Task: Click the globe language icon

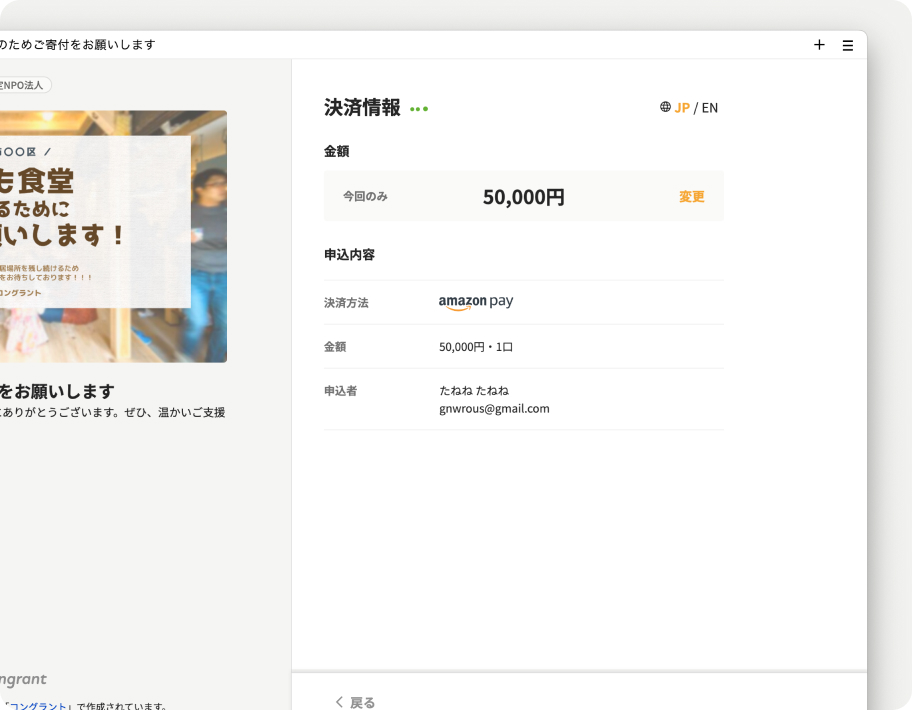Action: (665, 107)
